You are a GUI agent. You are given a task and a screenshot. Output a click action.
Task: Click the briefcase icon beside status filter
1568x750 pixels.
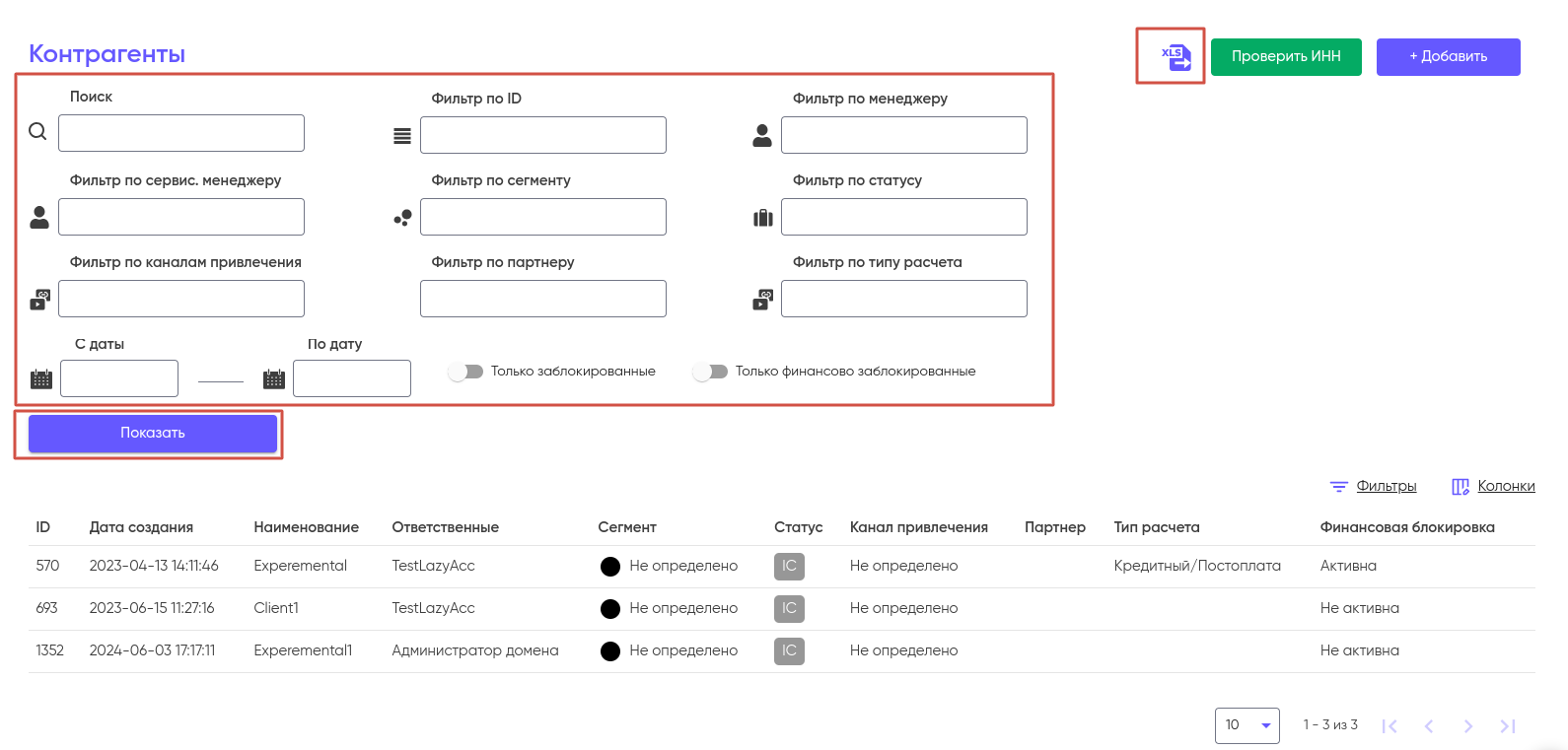pyautogui.click(x=763, y=218)
